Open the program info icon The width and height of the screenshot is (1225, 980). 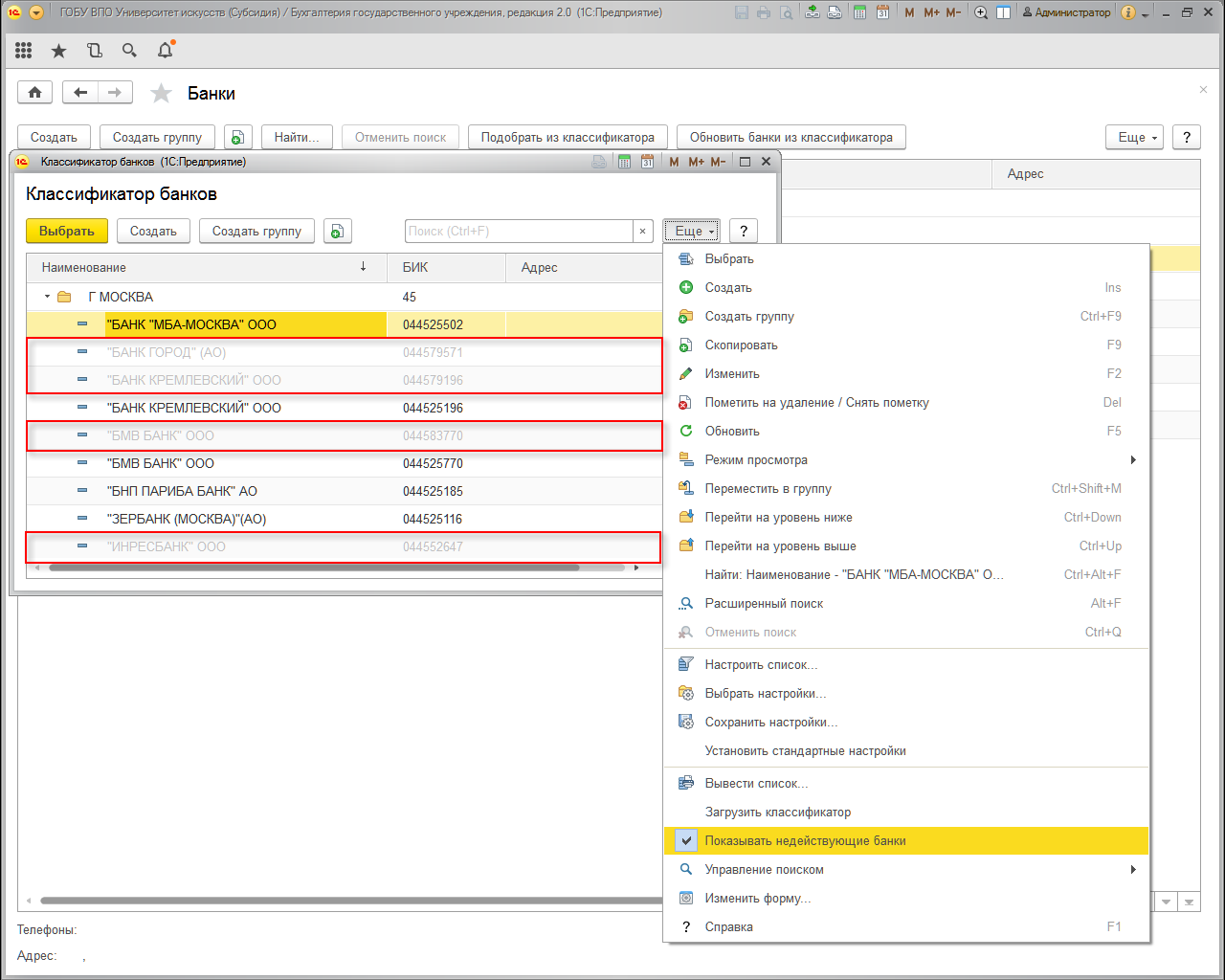coord(1128,12)
